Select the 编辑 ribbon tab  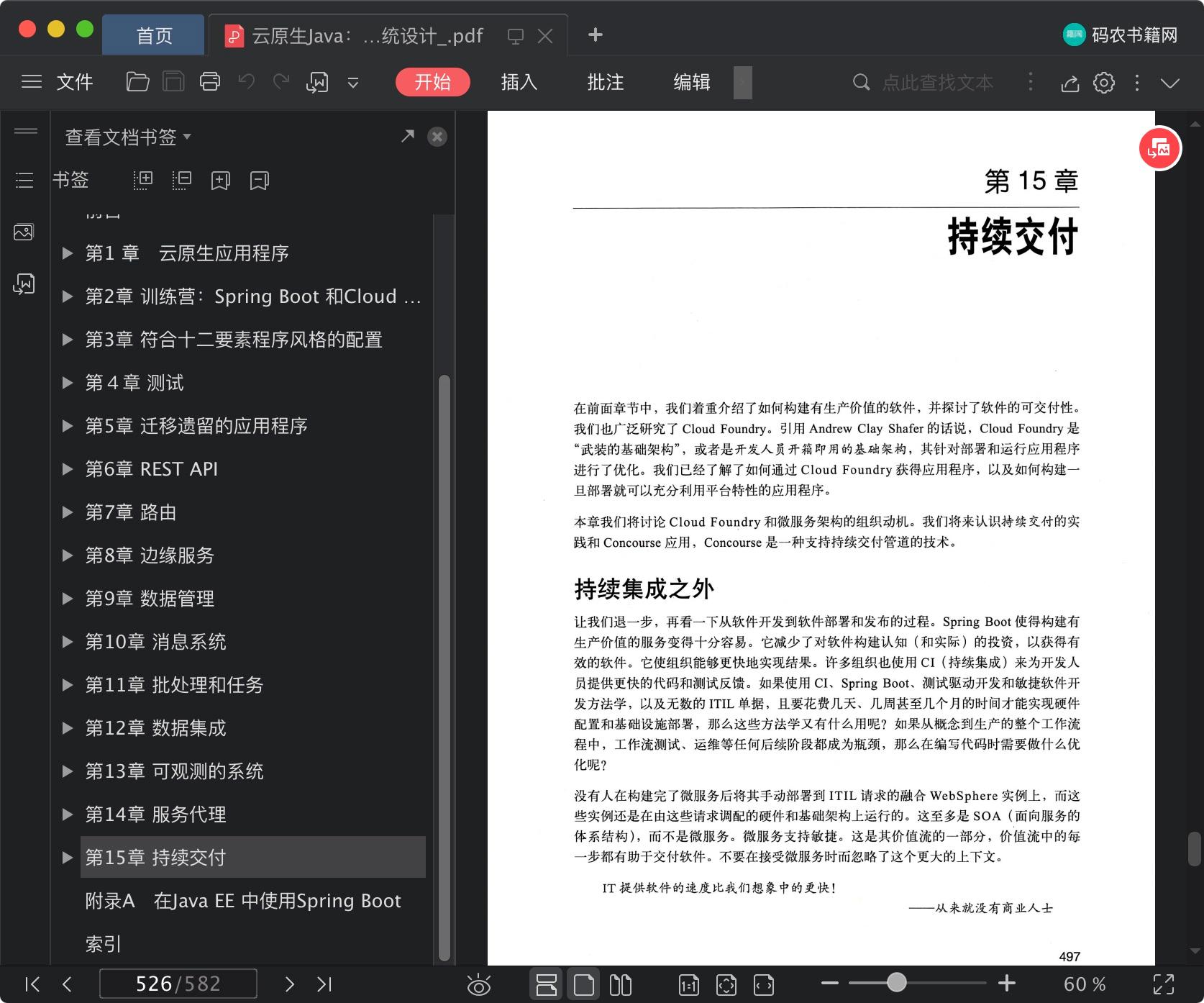pyautogui.click(x=691, y=82)
